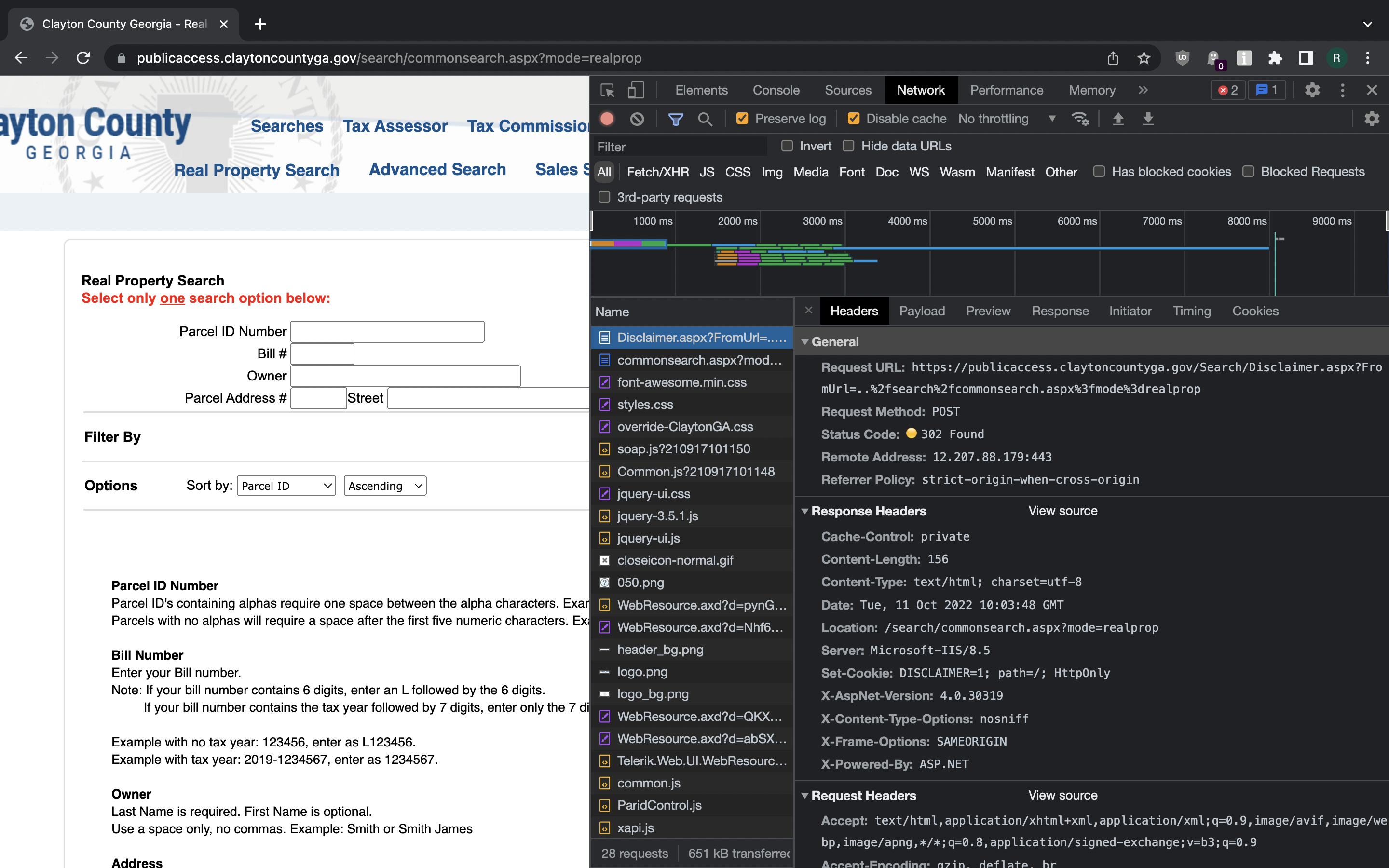Open DevTools customize three-dot menu

tap(1342, 90)
